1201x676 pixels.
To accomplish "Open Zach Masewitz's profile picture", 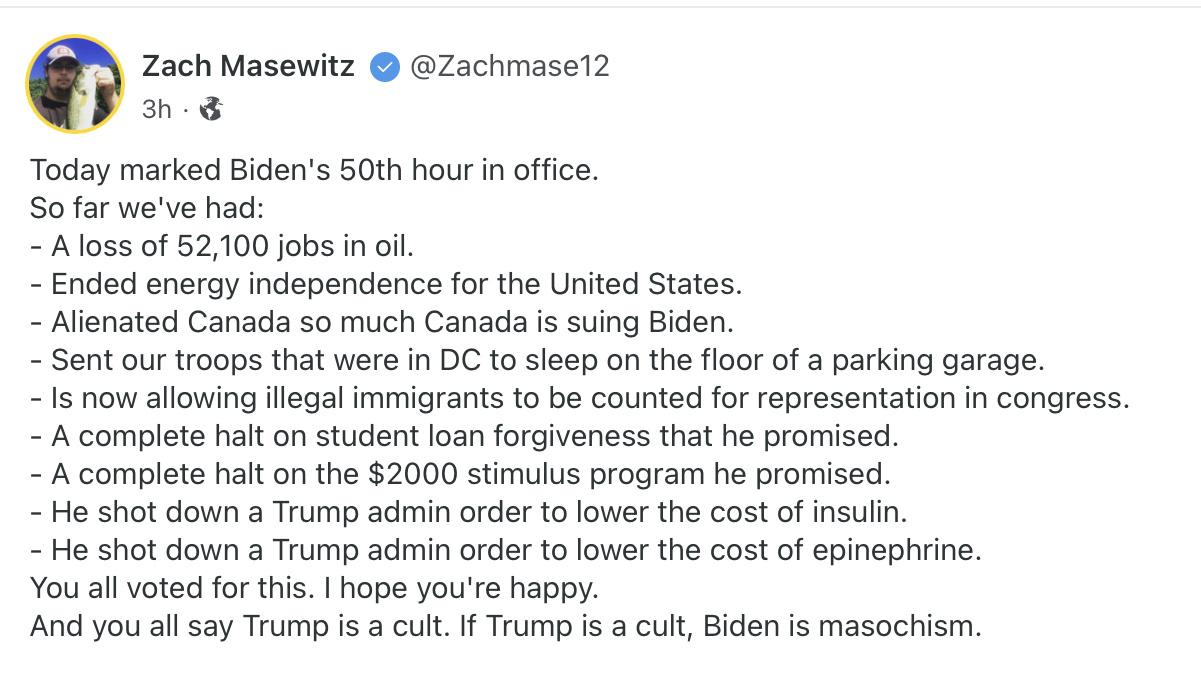I will [x=74, y=84].
